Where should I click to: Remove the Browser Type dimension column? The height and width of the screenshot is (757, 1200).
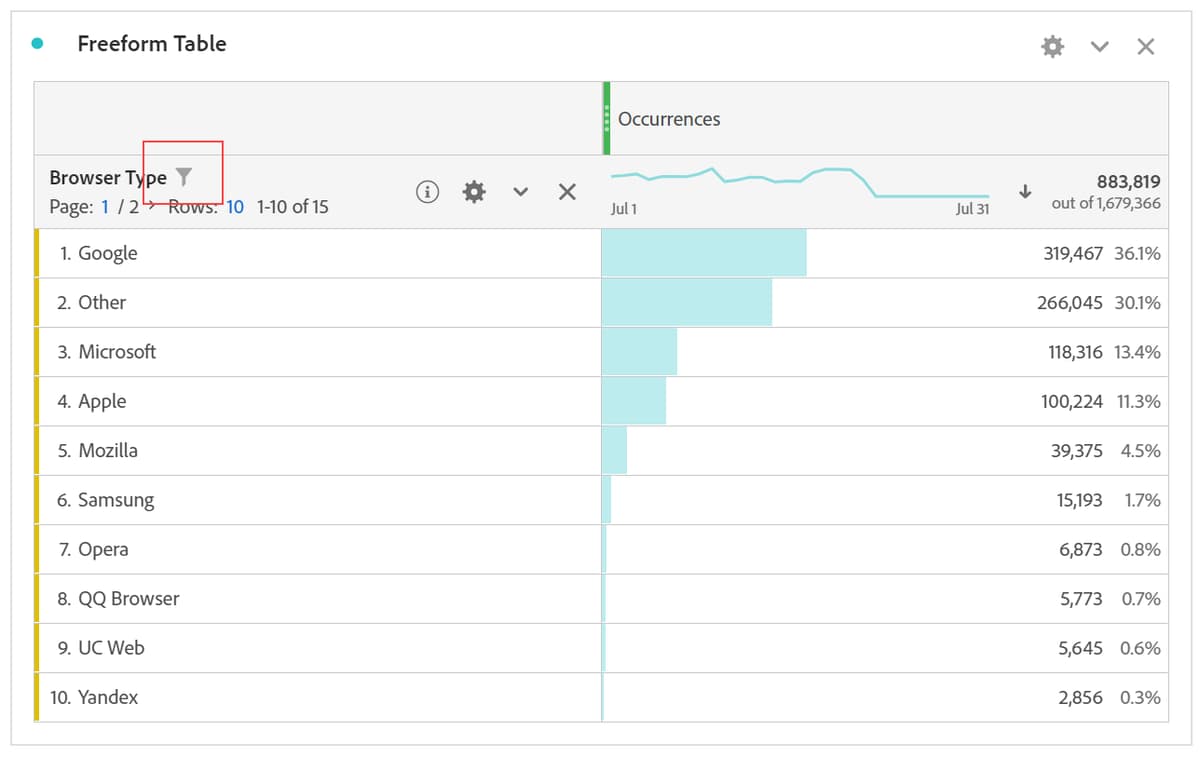[567, 191]
